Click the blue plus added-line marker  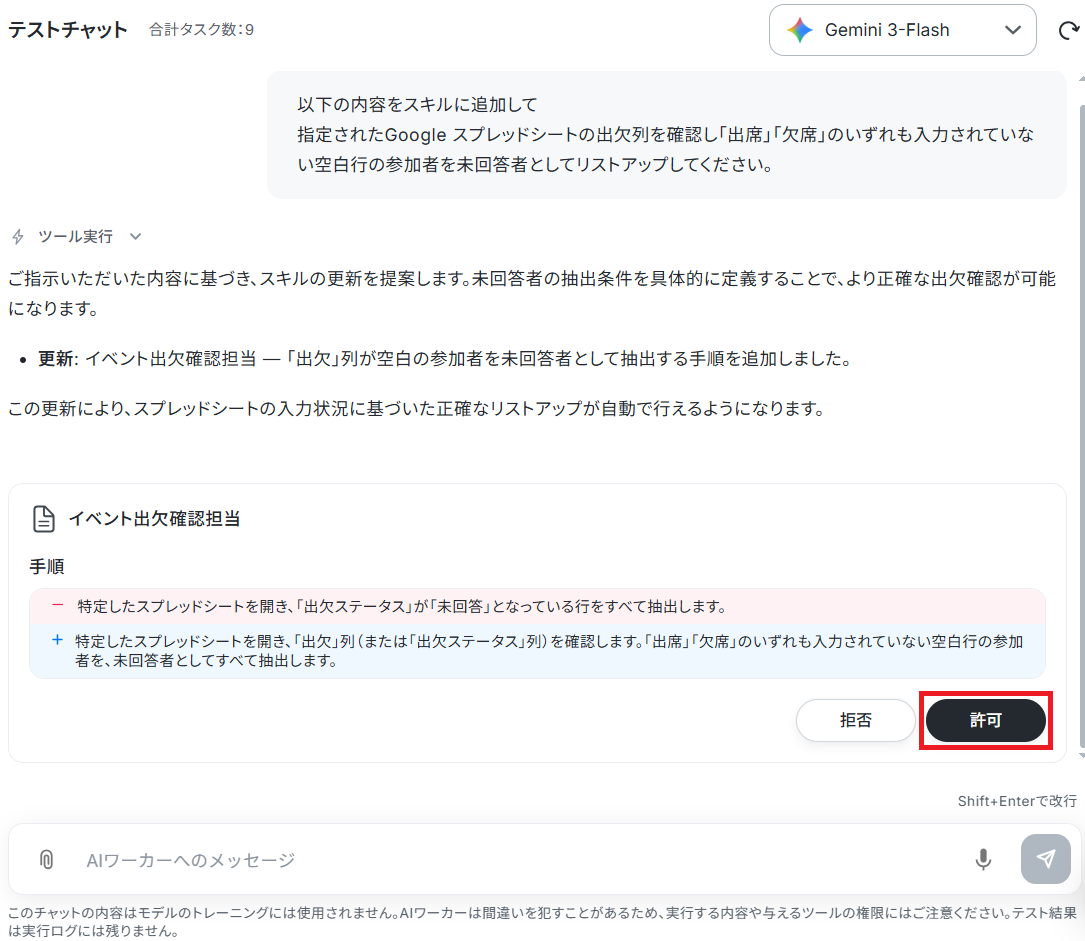pos(58,640)
